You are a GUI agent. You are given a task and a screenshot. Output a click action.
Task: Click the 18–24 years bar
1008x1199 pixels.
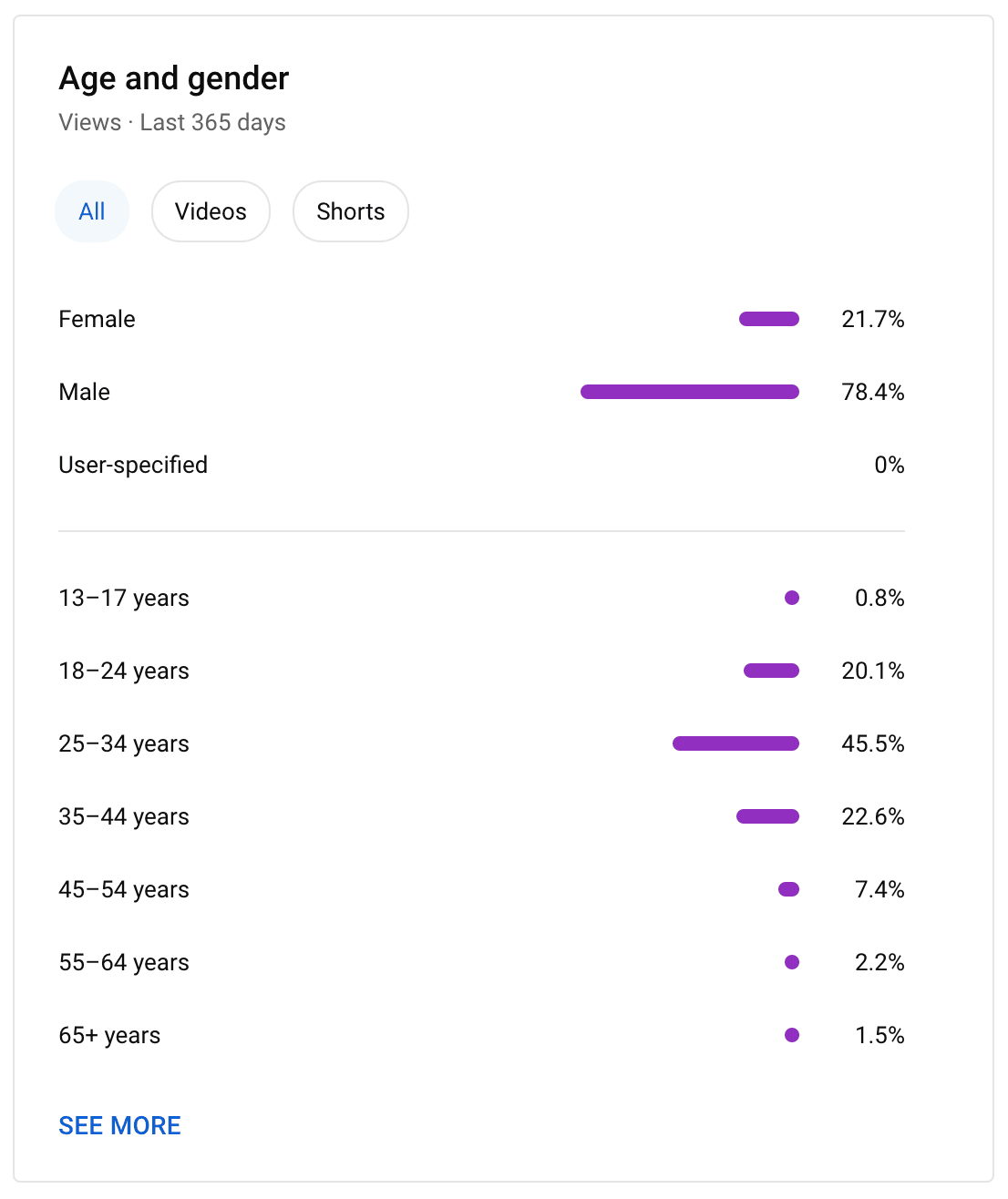(771, 671)
